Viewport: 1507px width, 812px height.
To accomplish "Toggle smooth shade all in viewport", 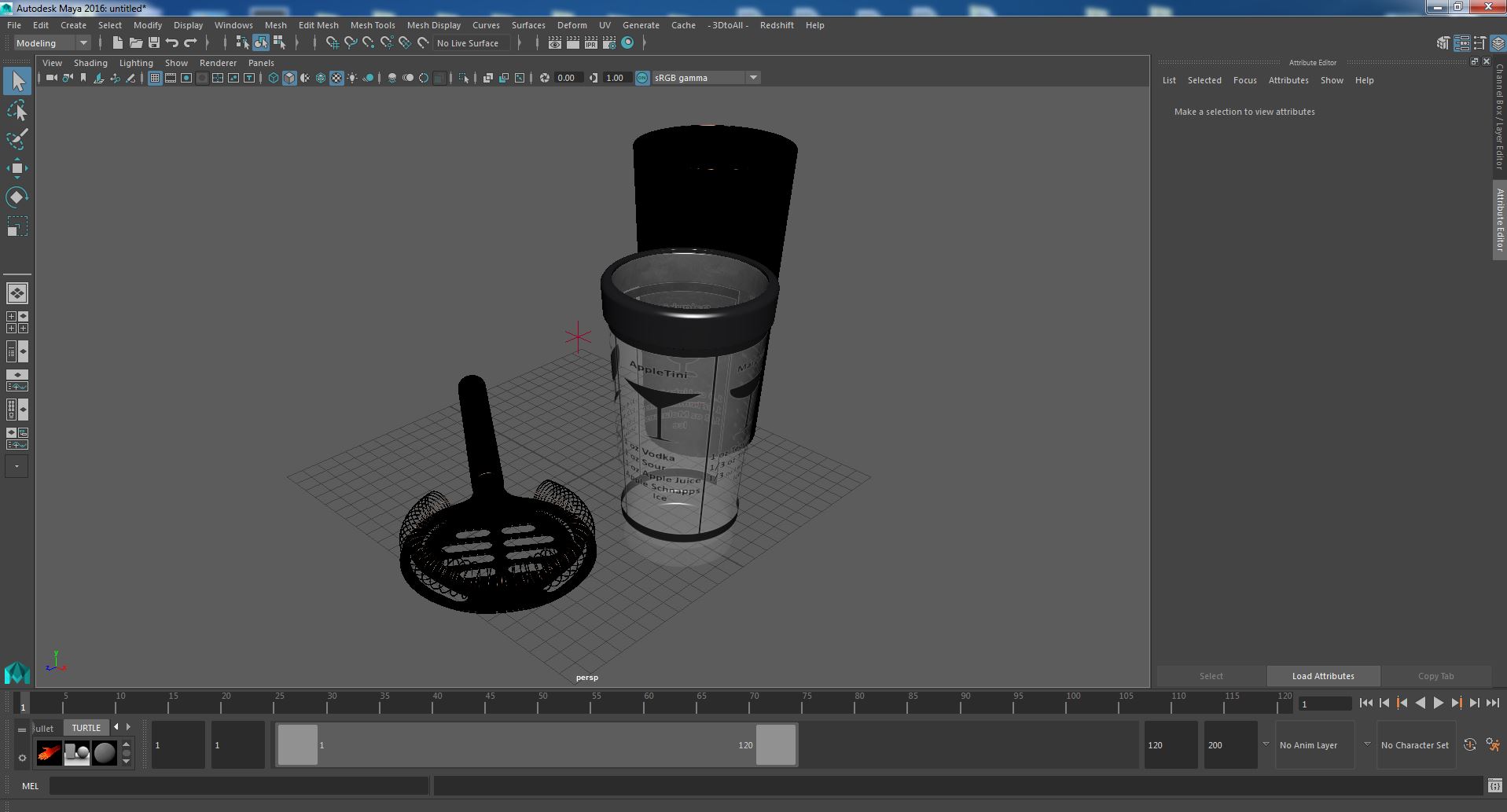I will (x=289, y=78).
